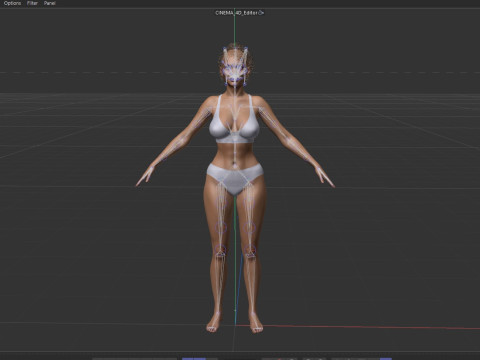The height and width of the screenshot is (360, 480).
Task: Open the Filter menu
Action: pos(32,3)
